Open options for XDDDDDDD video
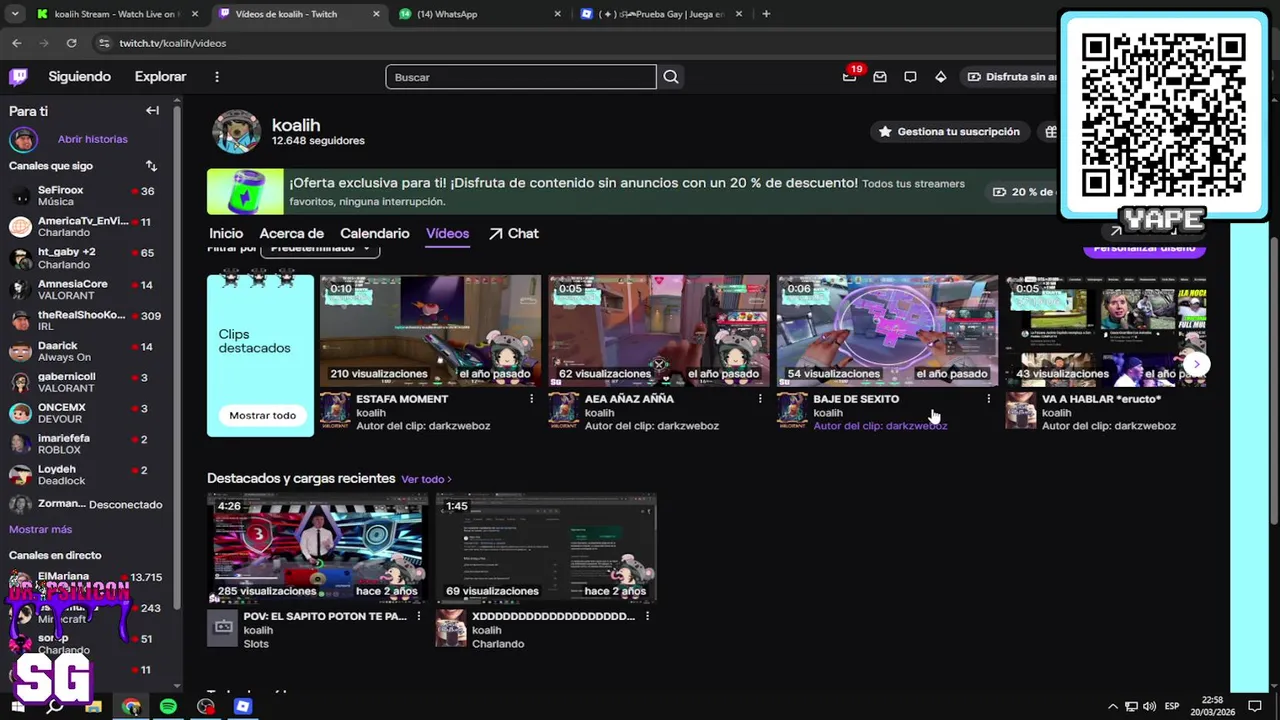The height and width of the screenshot is (720, 1280). click(x=647, y=616)
